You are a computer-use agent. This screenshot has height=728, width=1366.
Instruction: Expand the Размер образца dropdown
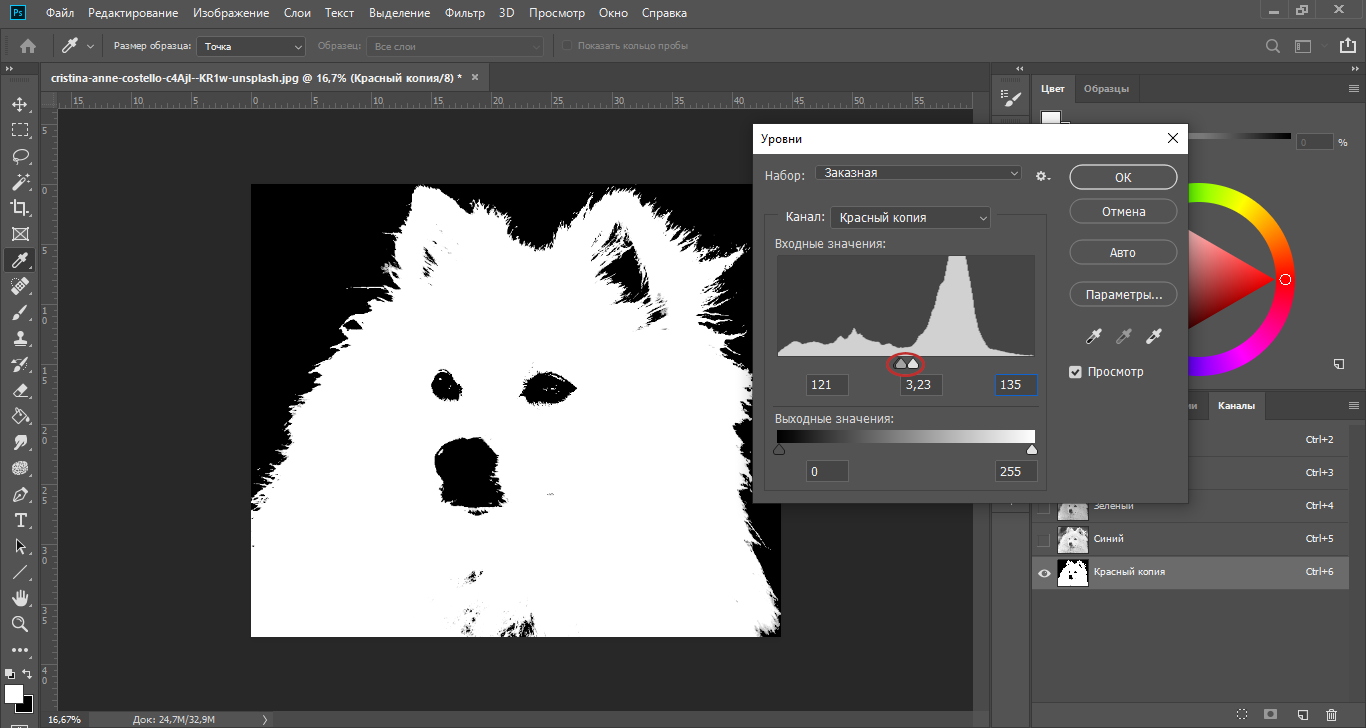[251, 46]
